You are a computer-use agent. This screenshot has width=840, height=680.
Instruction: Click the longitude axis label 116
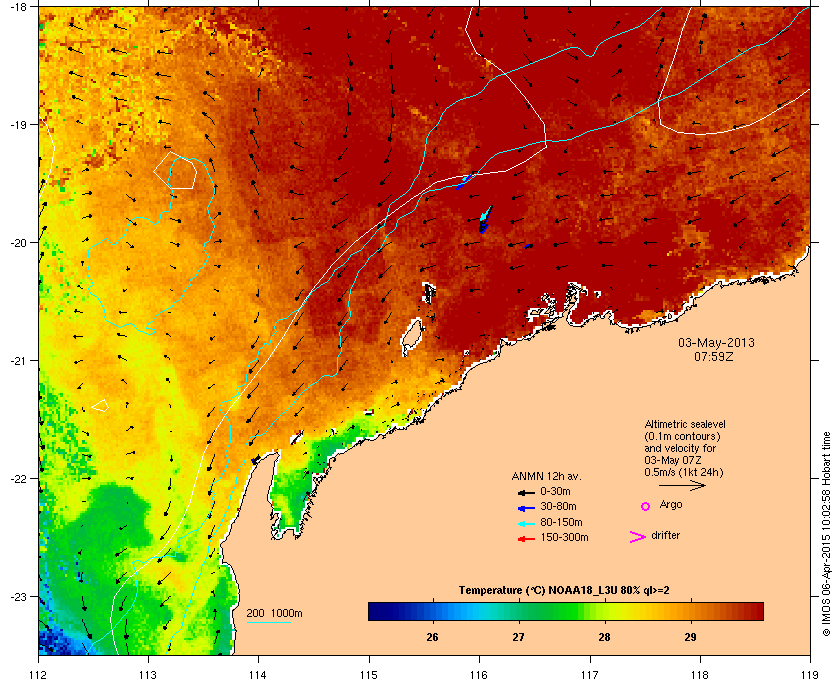point(479,675)
